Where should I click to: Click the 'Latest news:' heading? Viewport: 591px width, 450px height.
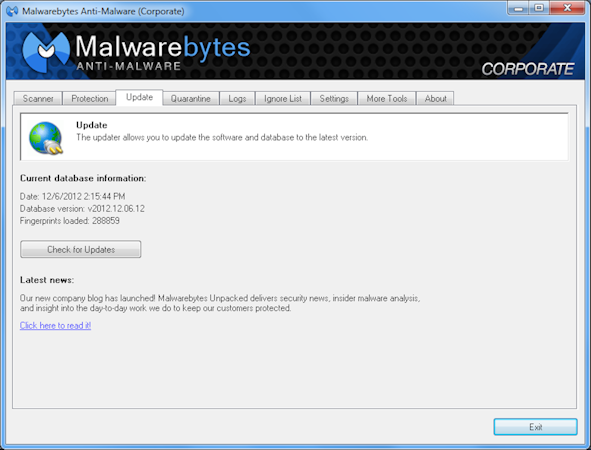[x=47, y=280]
